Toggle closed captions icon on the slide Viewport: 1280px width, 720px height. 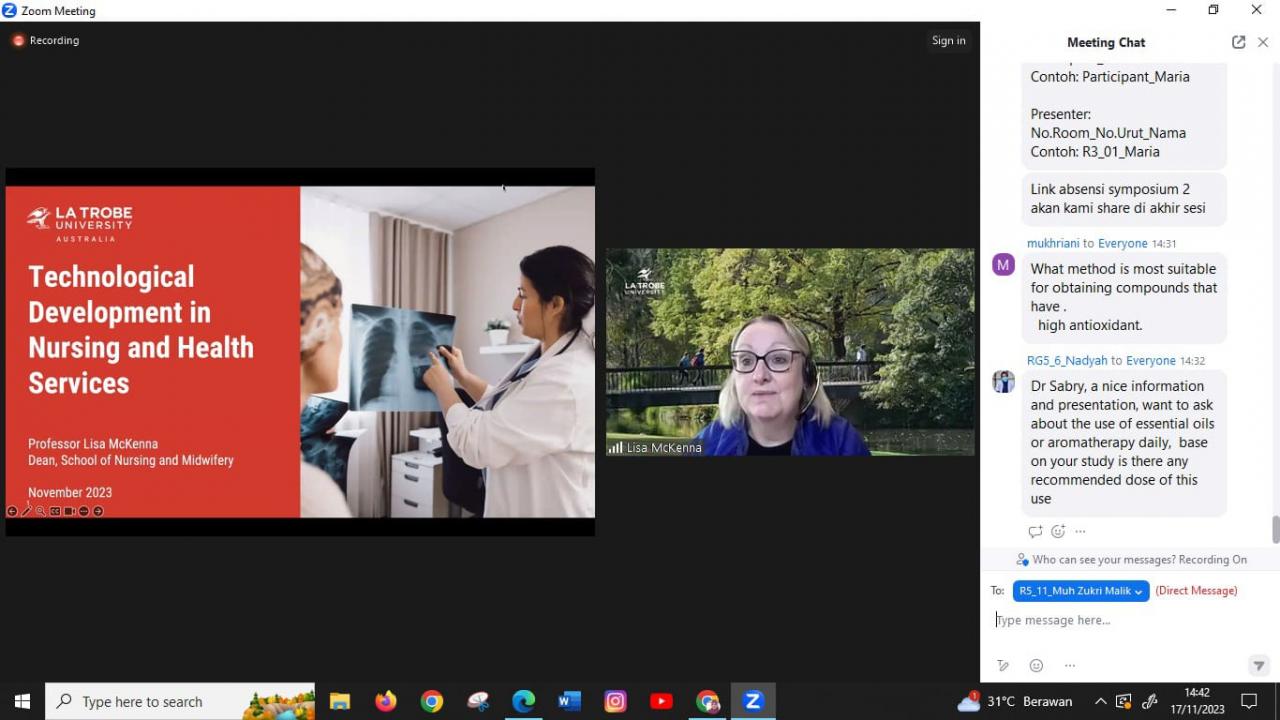tap(55, 511)
